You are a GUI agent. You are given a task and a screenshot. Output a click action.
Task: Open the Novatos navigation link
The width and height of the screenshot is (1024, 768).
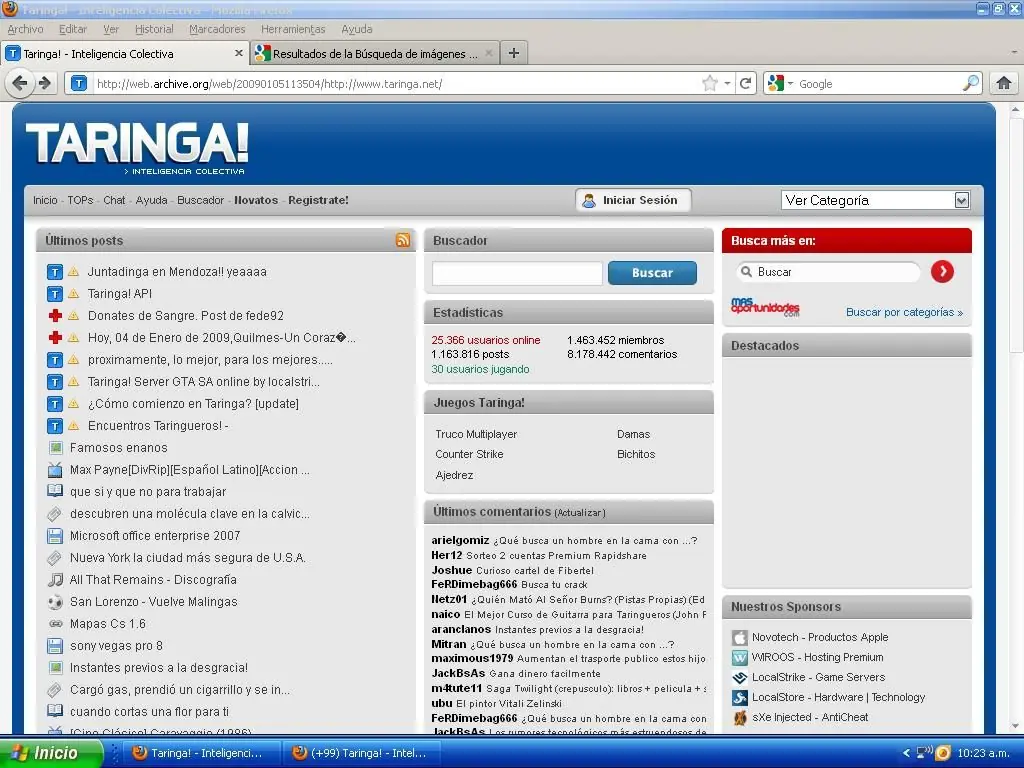click(256, 200)
